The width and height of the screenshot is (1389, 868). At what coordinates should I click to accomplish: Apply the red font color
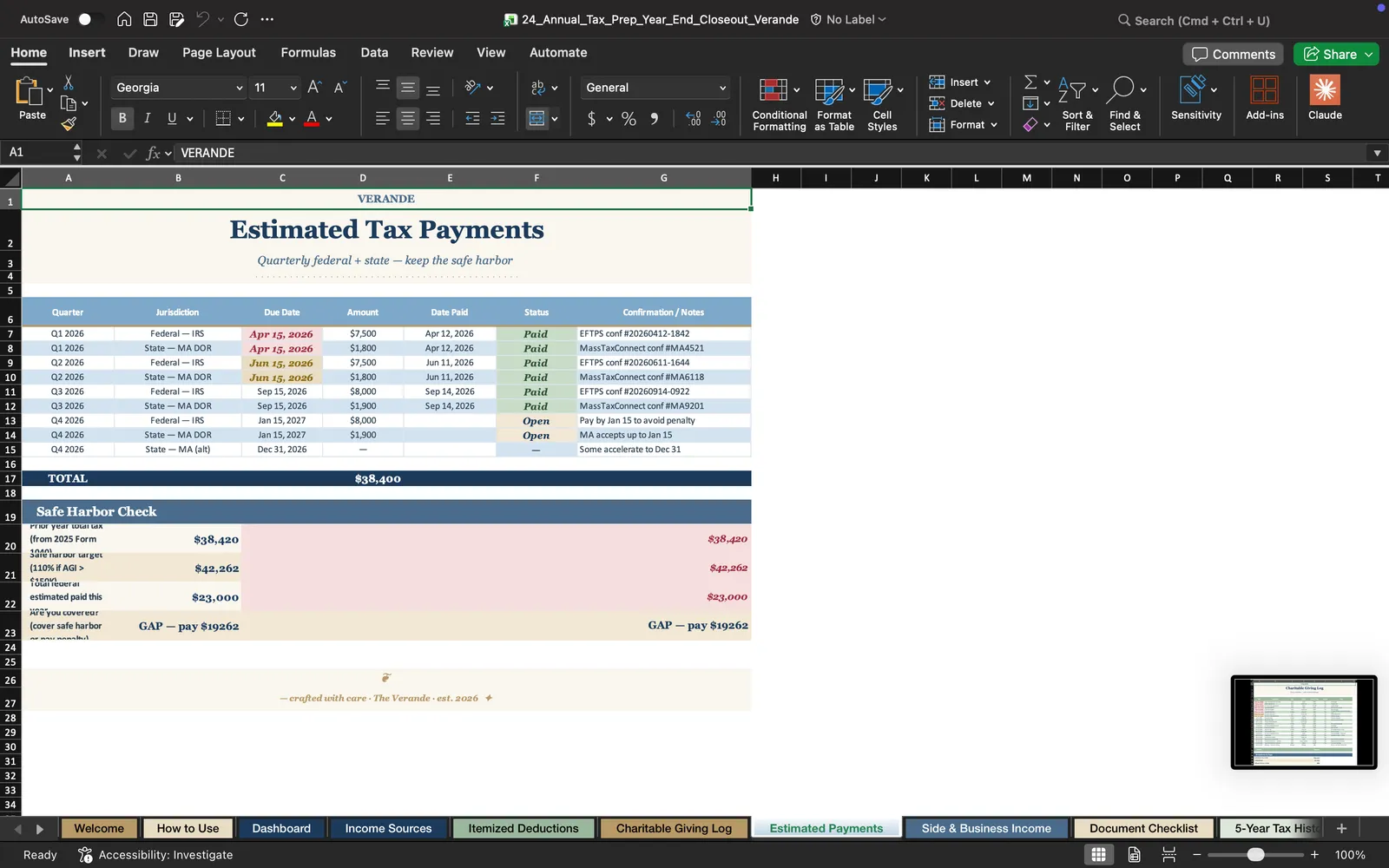tap(312, 118)
